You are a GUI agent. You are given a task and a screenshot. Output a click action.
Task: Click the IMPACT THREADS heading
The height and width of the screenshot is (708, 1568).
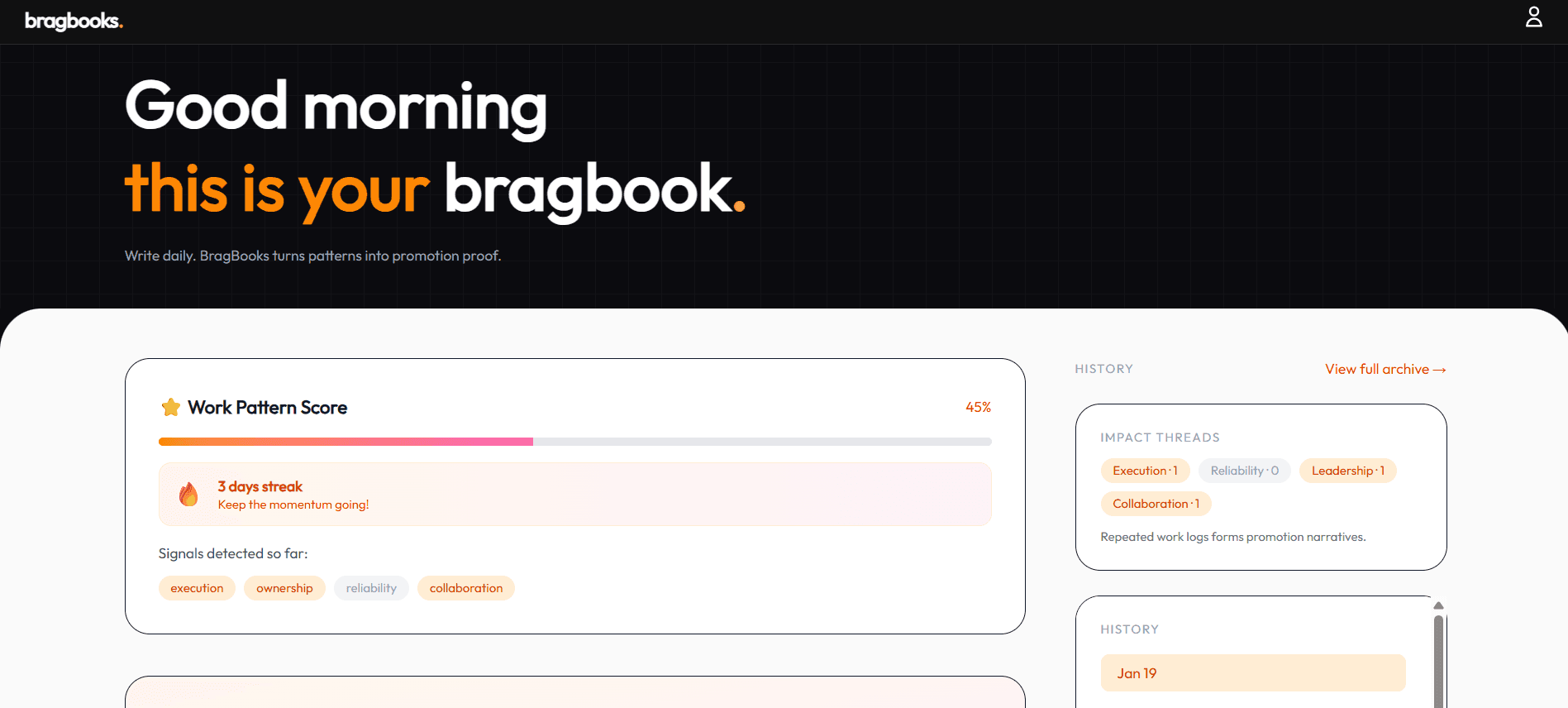(x=1160, y=438)
